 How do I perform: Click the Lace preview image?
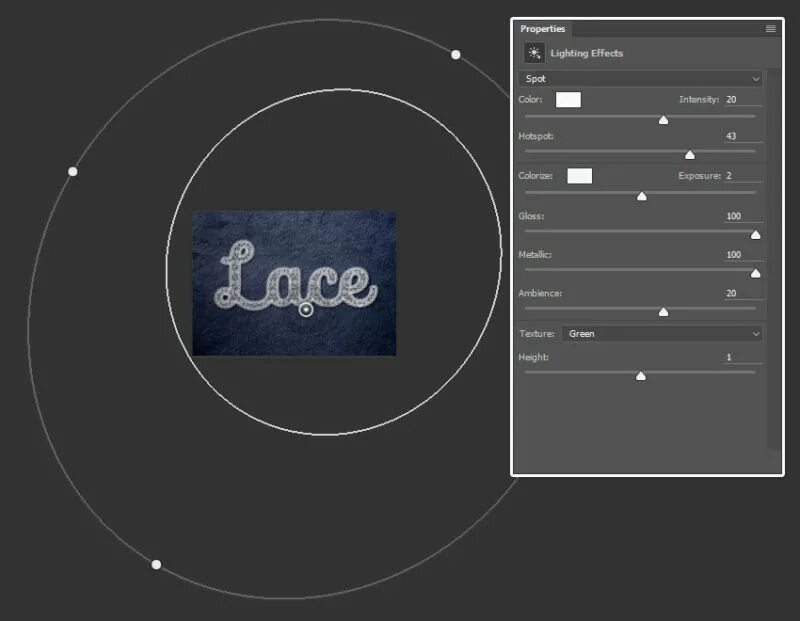[x=294, y=283]
